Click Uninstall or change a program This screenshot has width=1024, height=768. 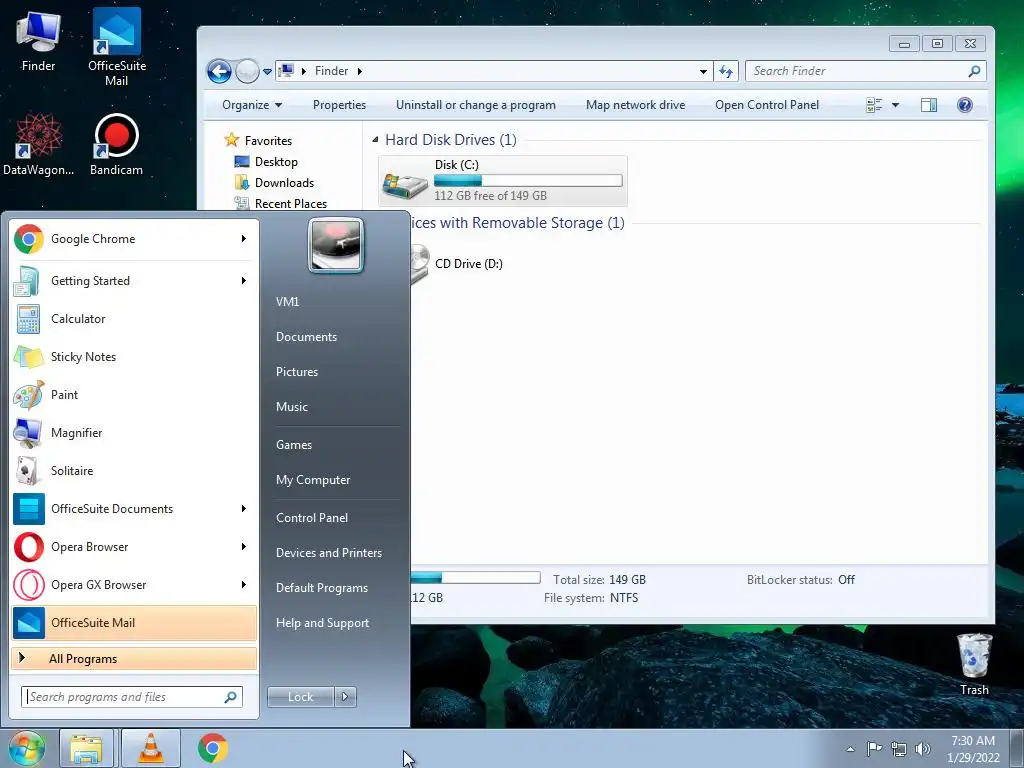click(475, 105)
